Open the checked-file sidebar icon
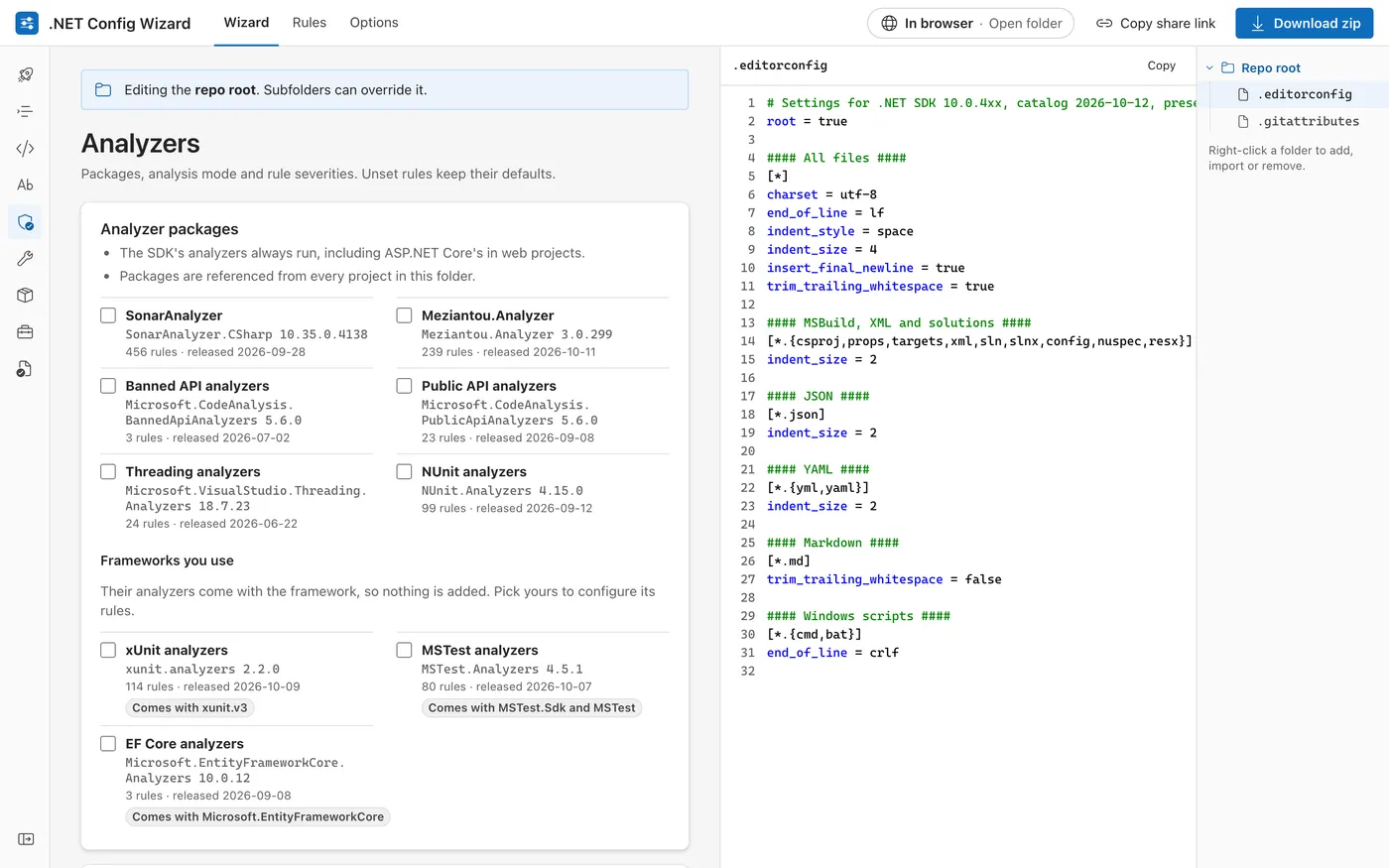1389x868 pixels. coord(26,369)
